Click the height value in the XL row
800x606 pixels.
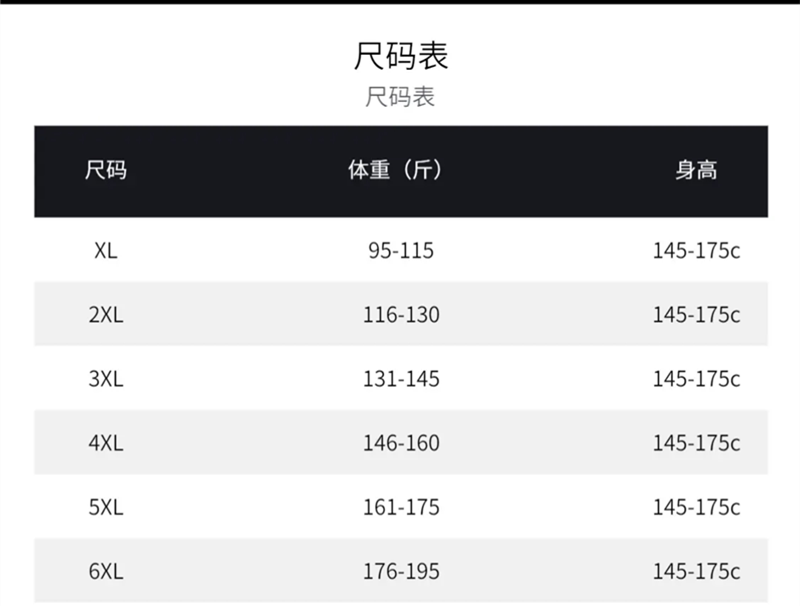[x=696, y=251]
